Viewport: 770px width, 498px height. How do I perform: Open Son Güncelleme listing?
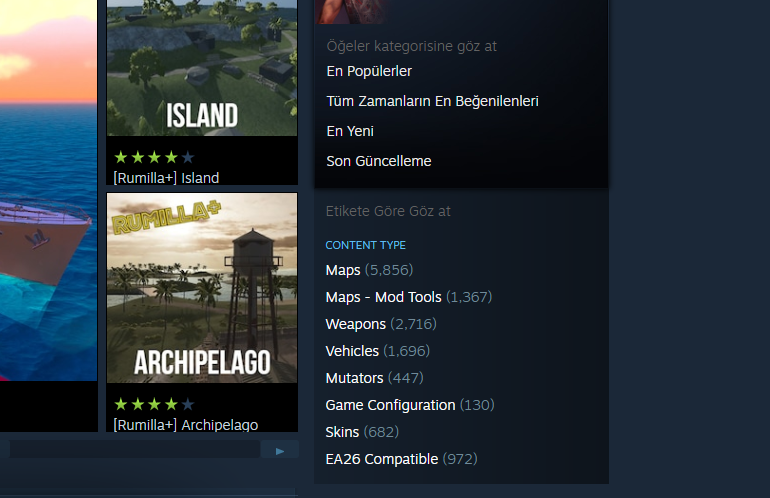(x=379, y=161)
